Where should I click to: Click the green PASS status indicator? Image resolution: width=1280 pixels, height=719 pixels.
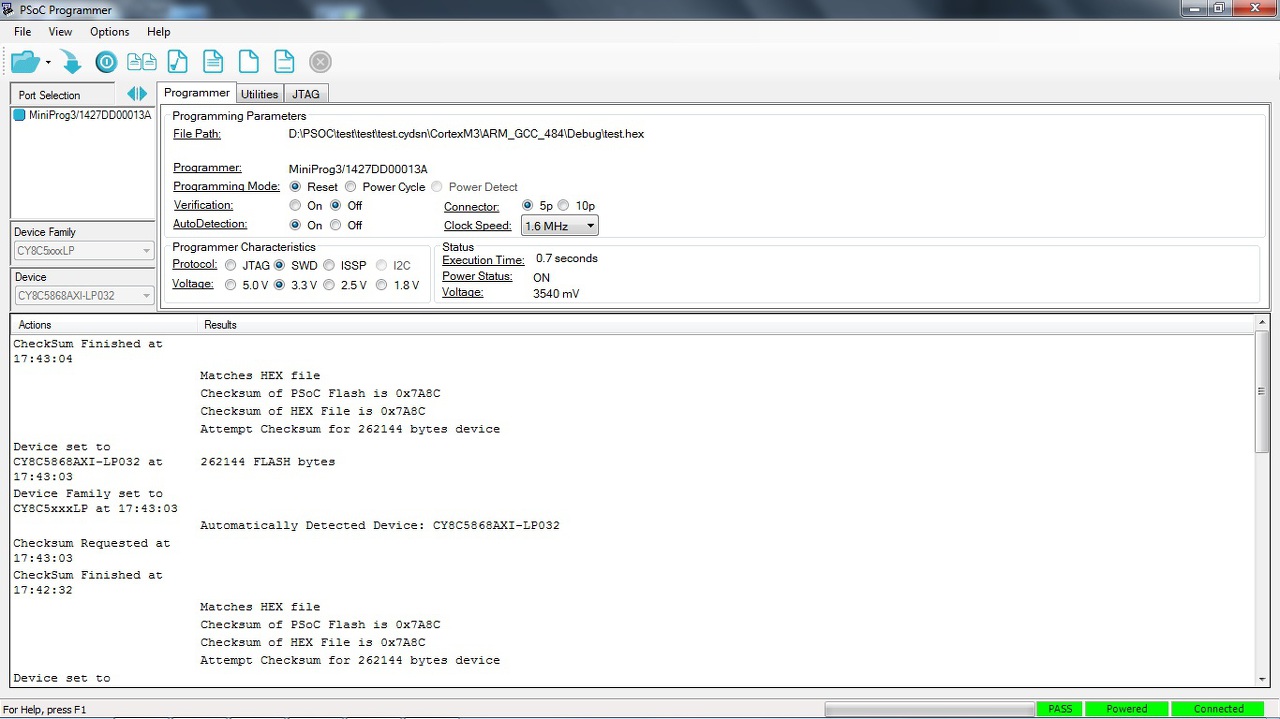[x=1060, y=709]
